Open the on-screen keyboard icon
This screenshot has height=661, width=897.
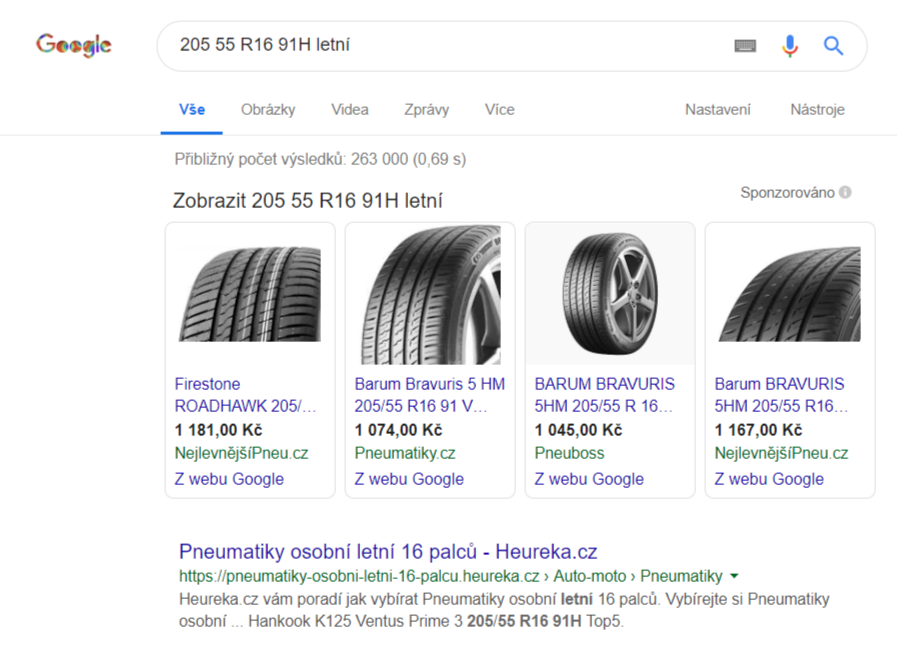coord(745,45)
